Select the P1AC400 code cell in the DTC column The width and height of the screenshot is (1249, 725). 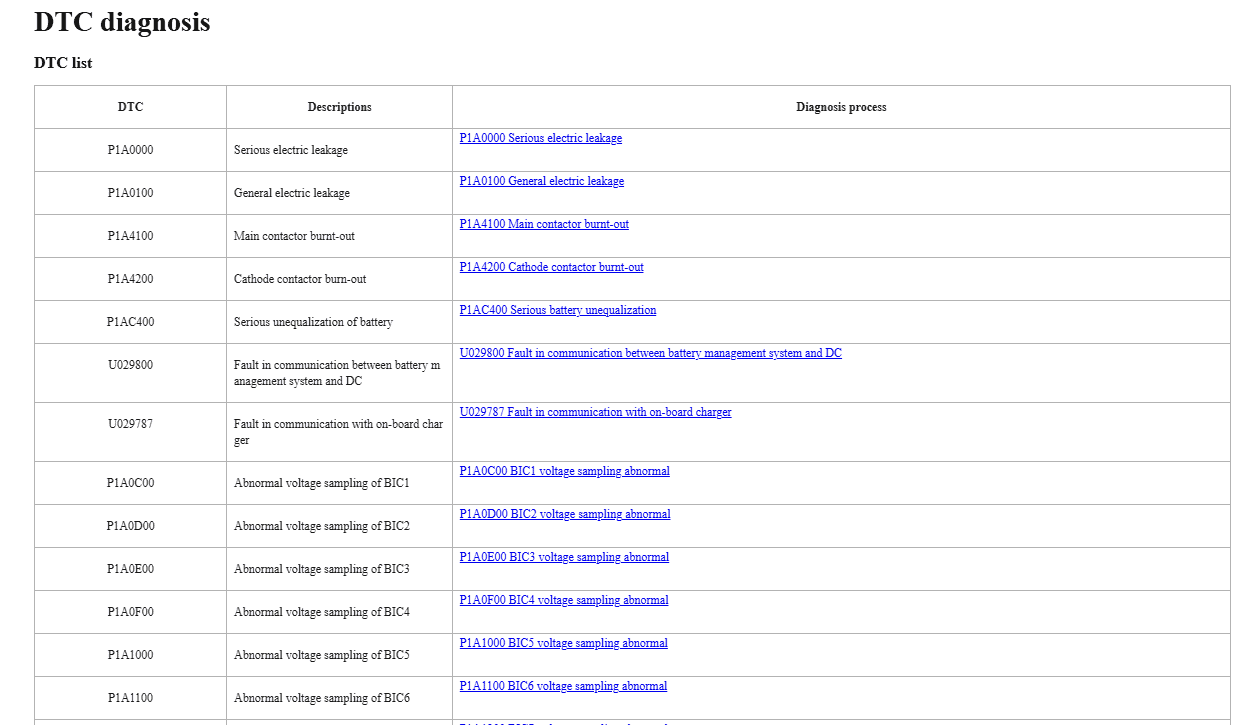[130, 322]
